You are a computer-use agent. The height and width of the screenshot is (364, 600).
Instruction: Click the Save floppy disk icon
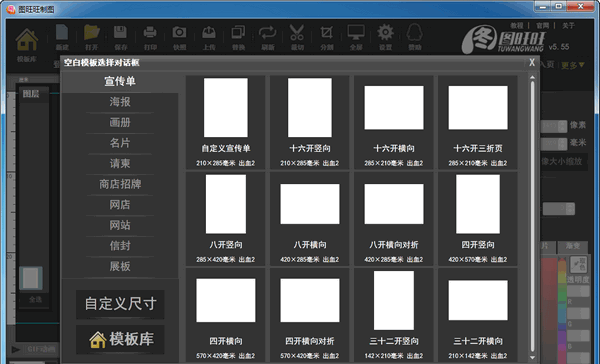coord(121,33)
